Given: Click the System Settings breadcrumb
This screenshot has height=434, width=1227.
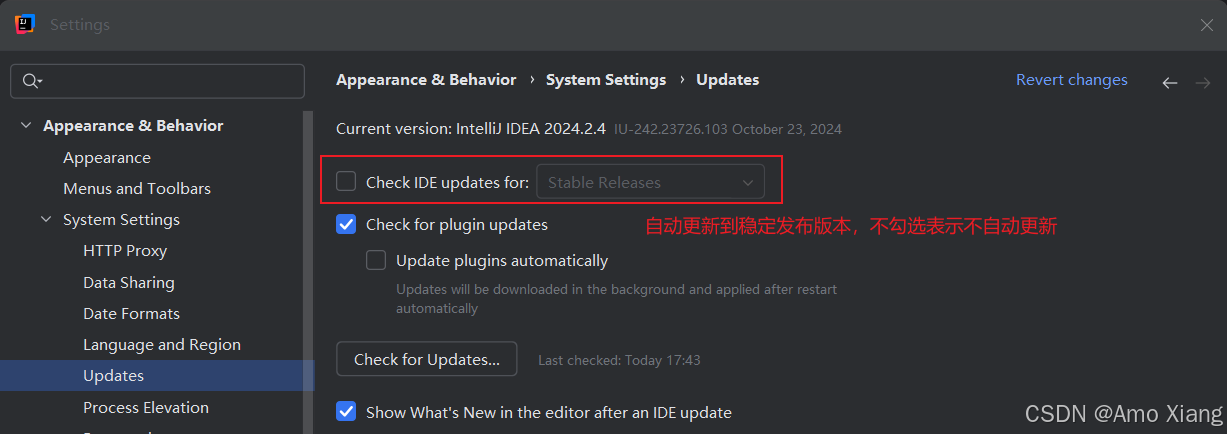Looking at the screenshot, I should (x=605, y=80).
